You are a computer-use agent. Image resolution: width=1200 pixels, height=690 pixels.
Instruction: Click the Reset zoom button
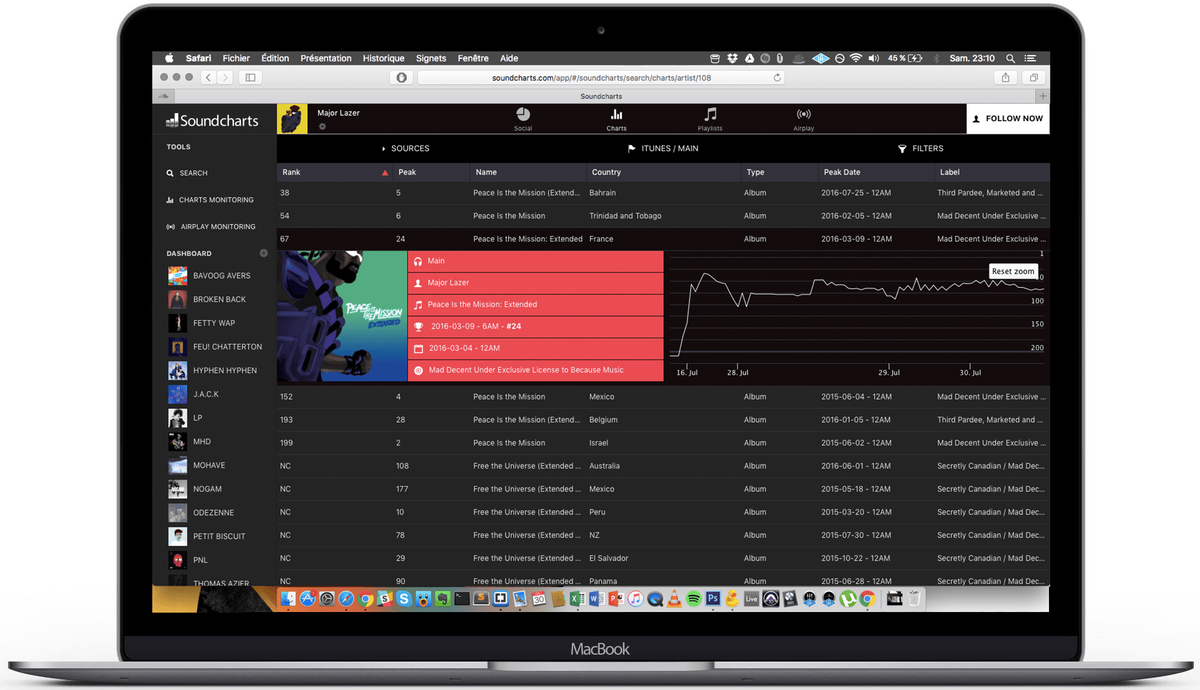coord(1013,271)
